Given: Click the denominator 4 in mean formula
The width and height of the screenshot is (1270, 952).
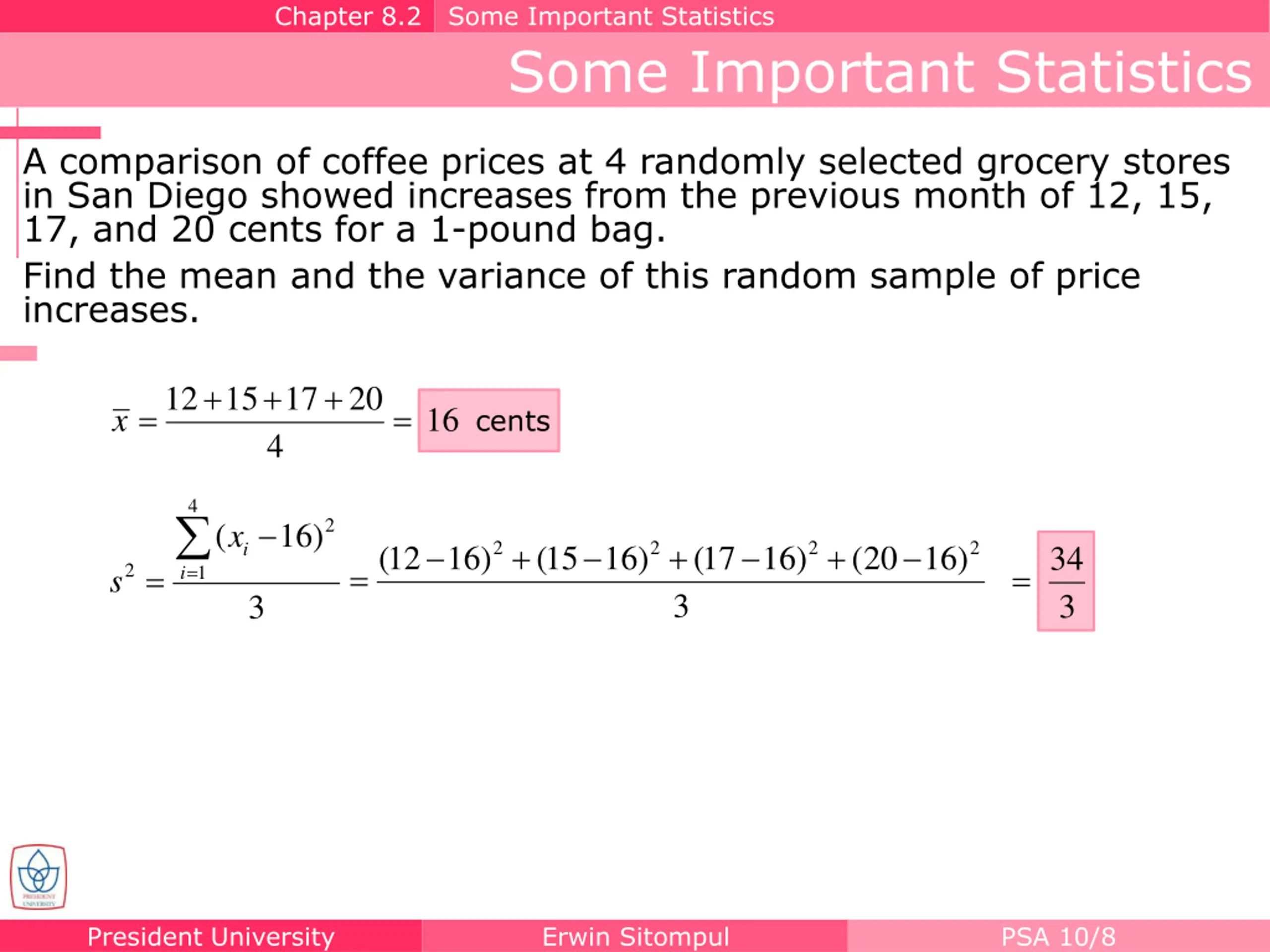Looking at the screenshot, I should point(274,446).
